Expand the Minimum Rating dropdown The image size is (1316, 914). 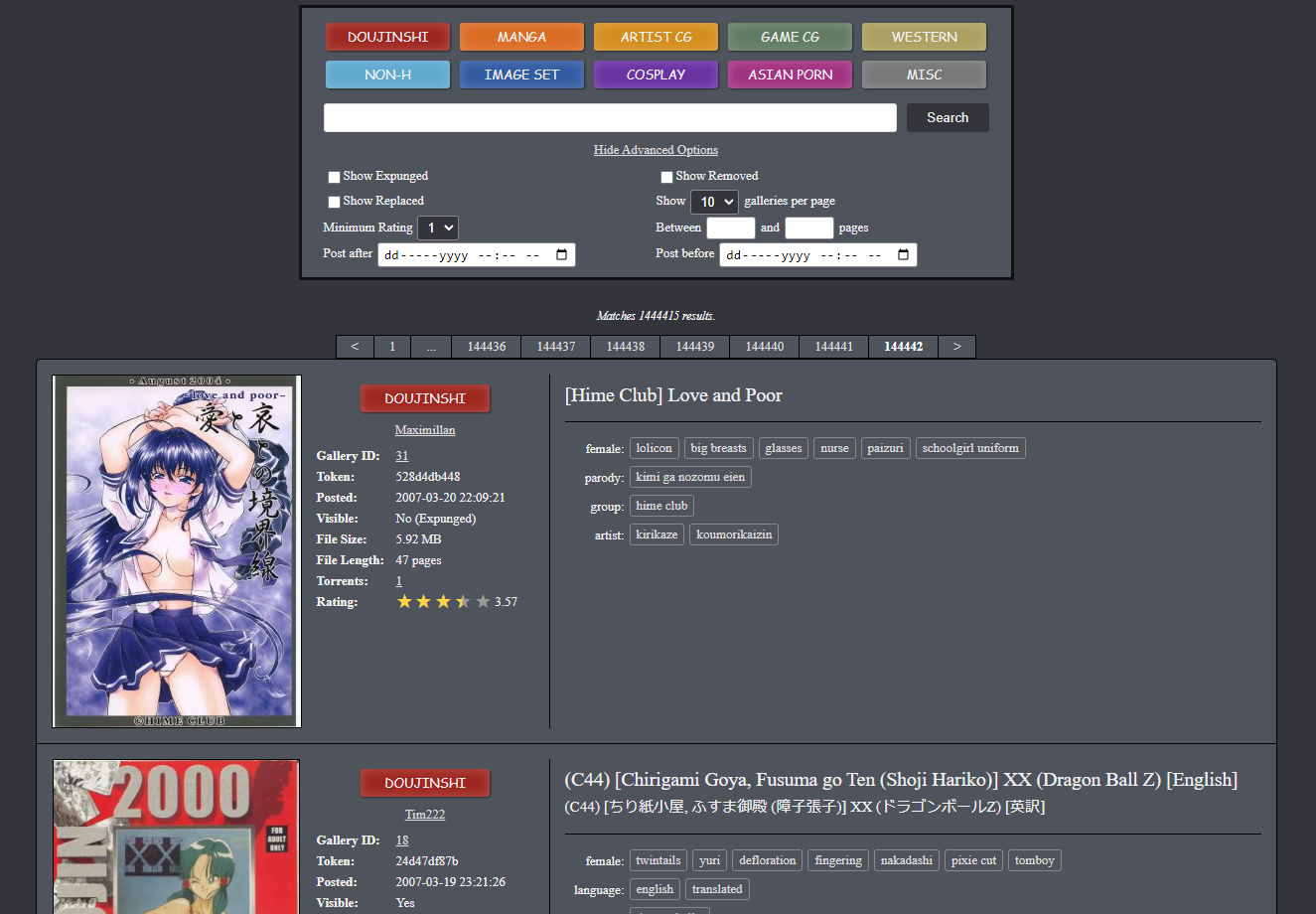pos(438,228)
